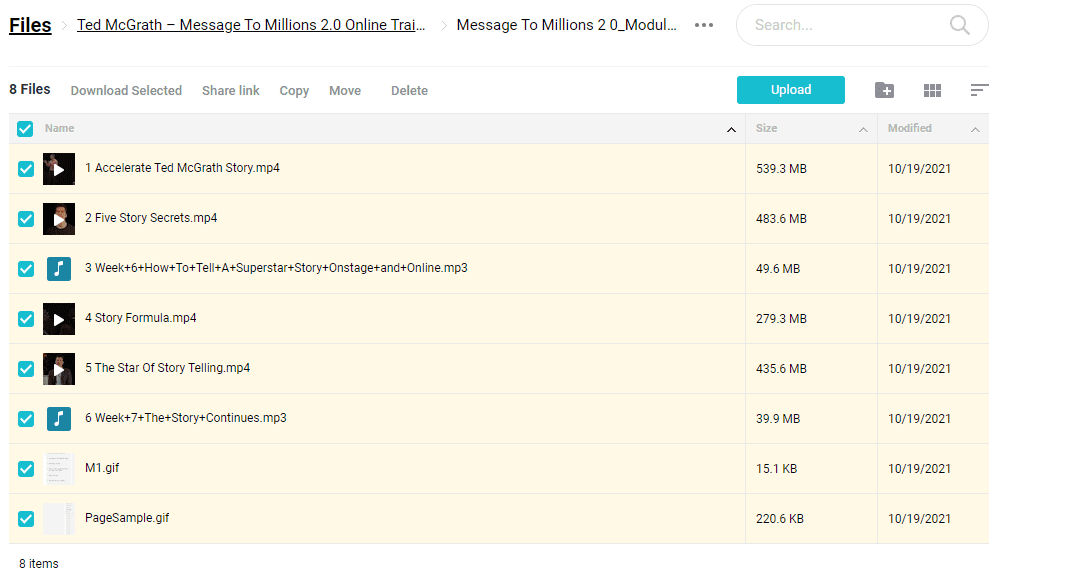This screenshot has width=1081, height=580.
Task: Click the Size column header label
Action: [x=766, y=128]
